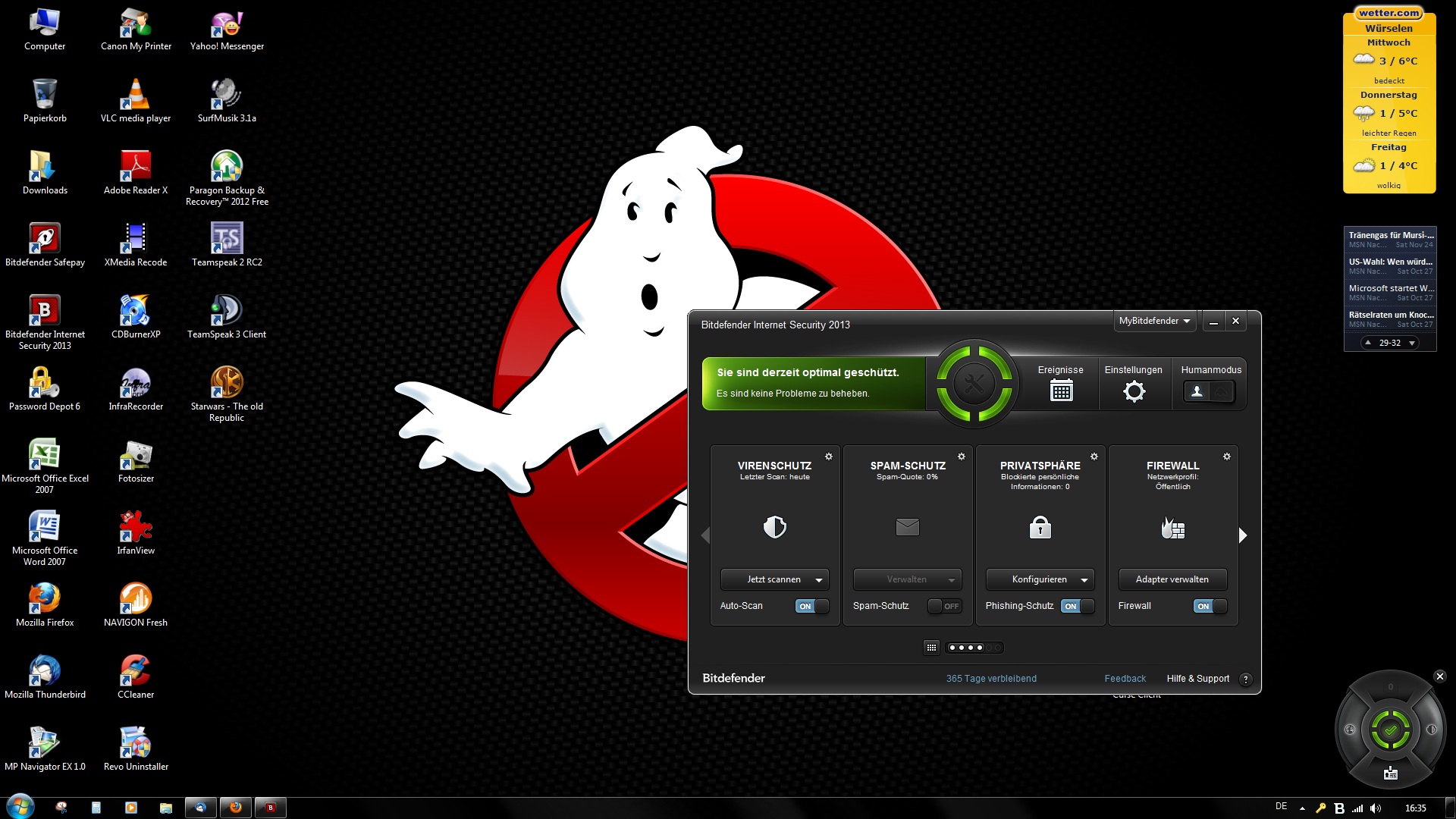The height and width of the screenshot is (819, 1456).
Task: Open Einstellungen gear icon
Action: pyautogui.click(x=1134, y=391)
